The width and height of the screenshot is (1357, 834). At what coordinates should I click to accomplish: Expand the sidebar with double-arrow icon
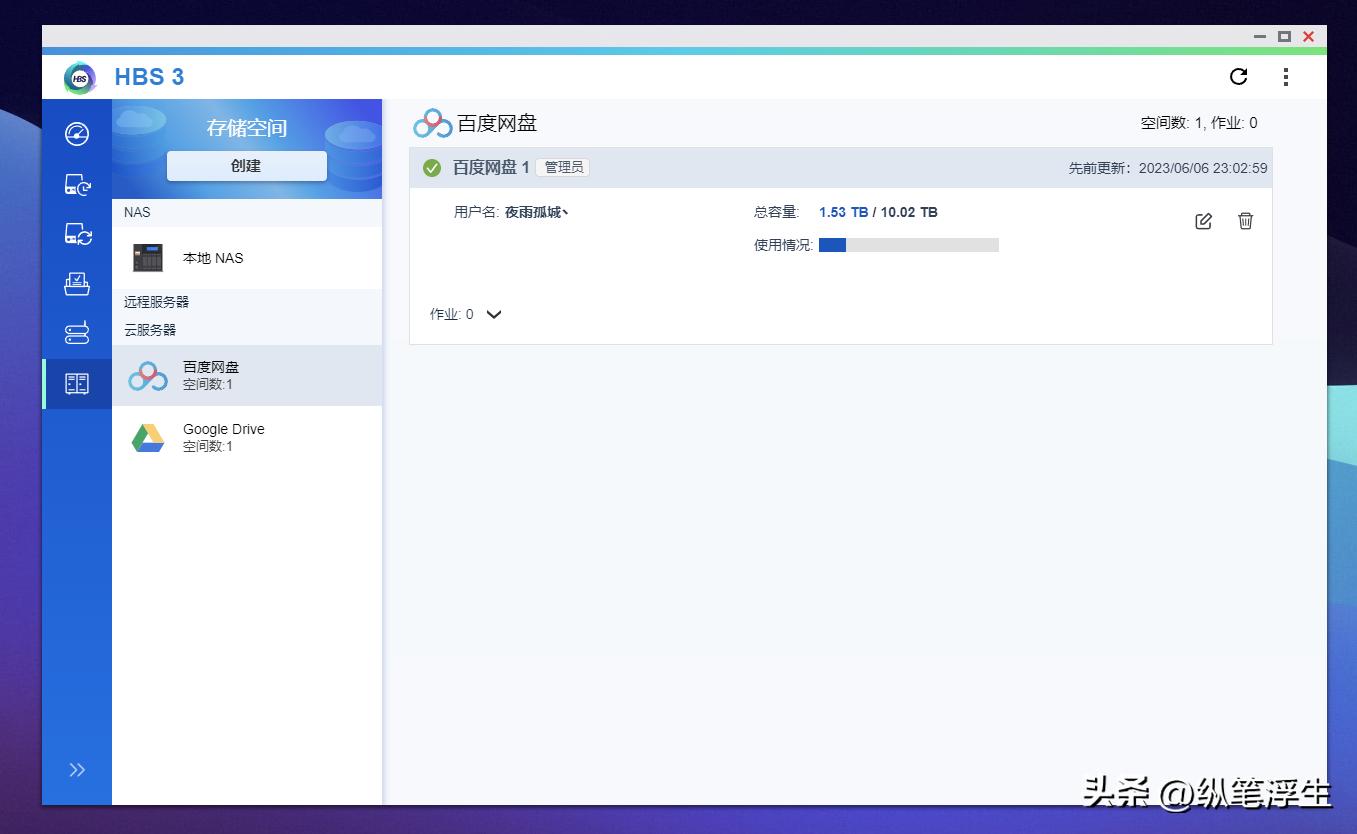(77, 770)
